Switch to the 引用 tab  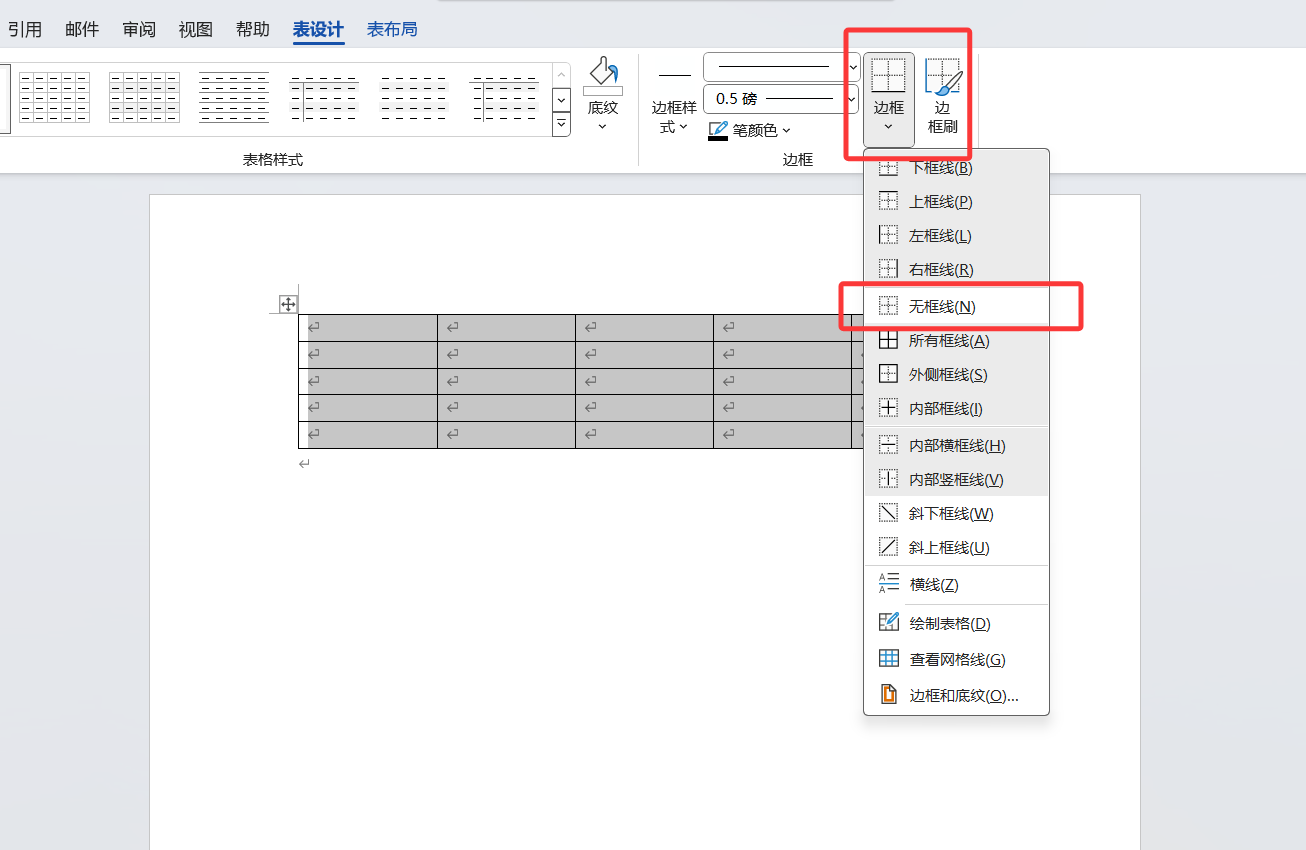coord(24,29)
